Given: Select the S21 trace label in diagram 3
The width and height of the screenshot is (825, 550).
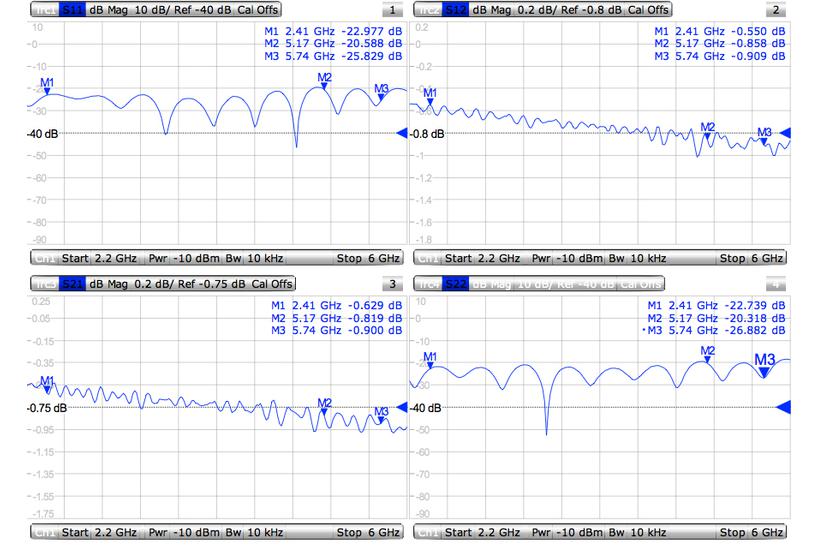Looking at the screenshot, I should pyautogui.click(x=72, y=284).
